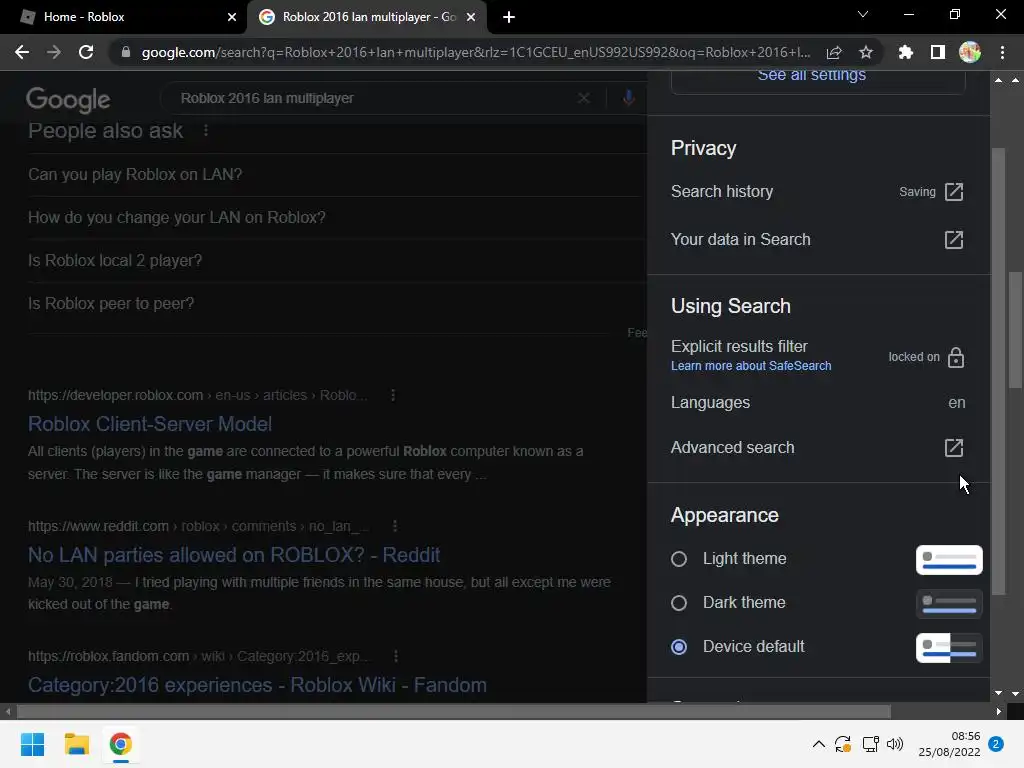Expand 'Can you play Roblox on LAN?'
This screenshot has height=768, width=1024.
pyautogui.click(x=336, y=174)
